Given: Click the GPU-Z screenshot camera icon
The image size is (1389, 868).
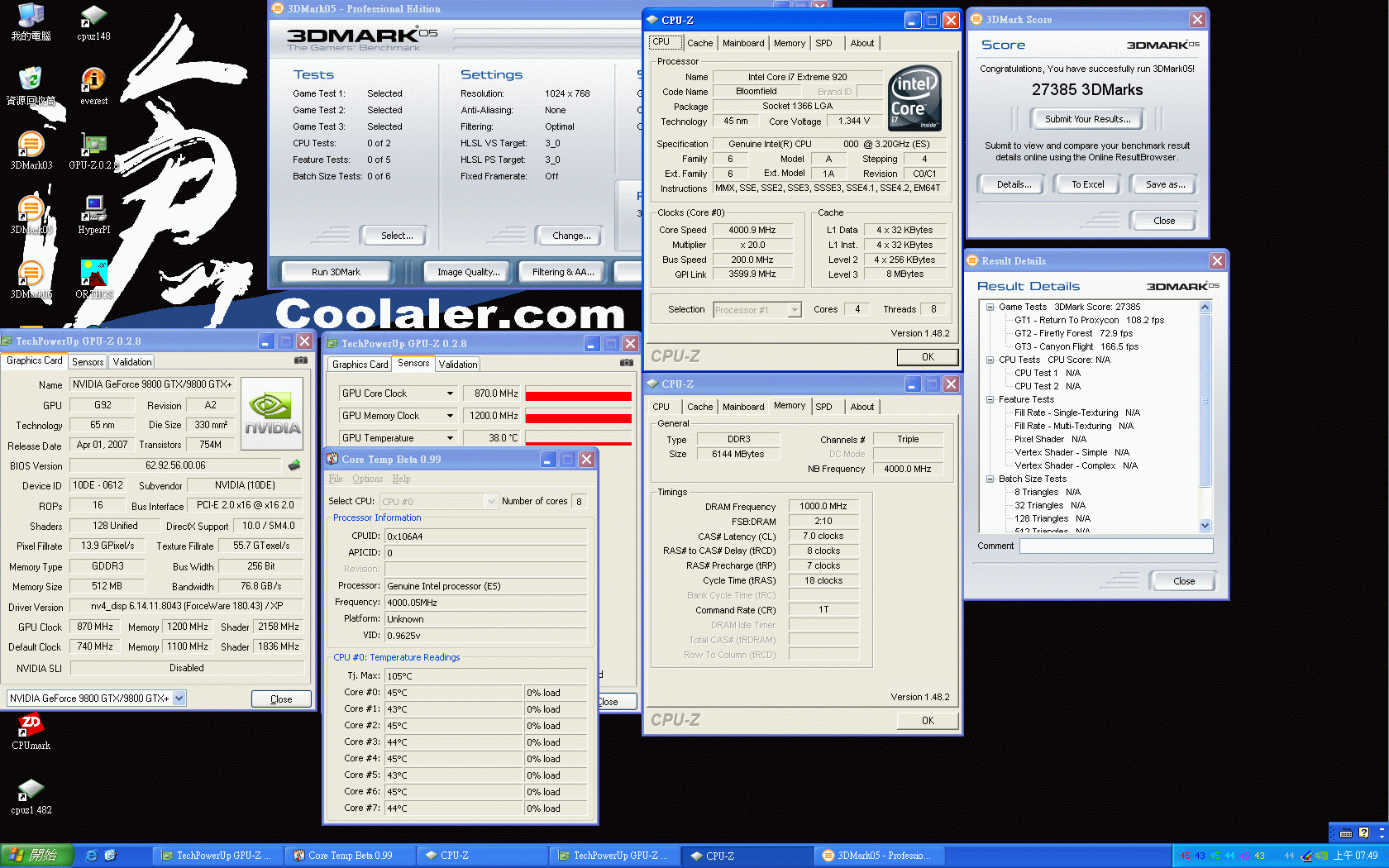Looking at the screenshot, I should (301, 360).
